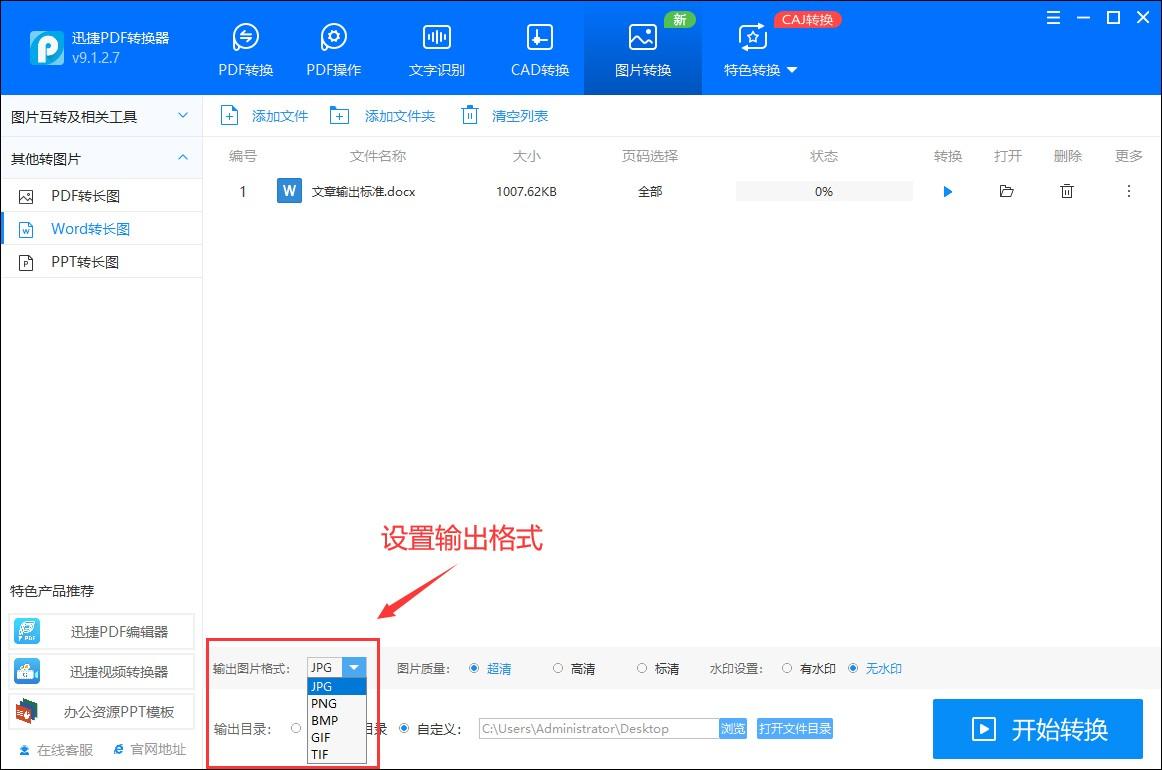The image size is (1162, 770).
Task: Select the 图片转换 image conversion icon
Action: click(642, 45)
